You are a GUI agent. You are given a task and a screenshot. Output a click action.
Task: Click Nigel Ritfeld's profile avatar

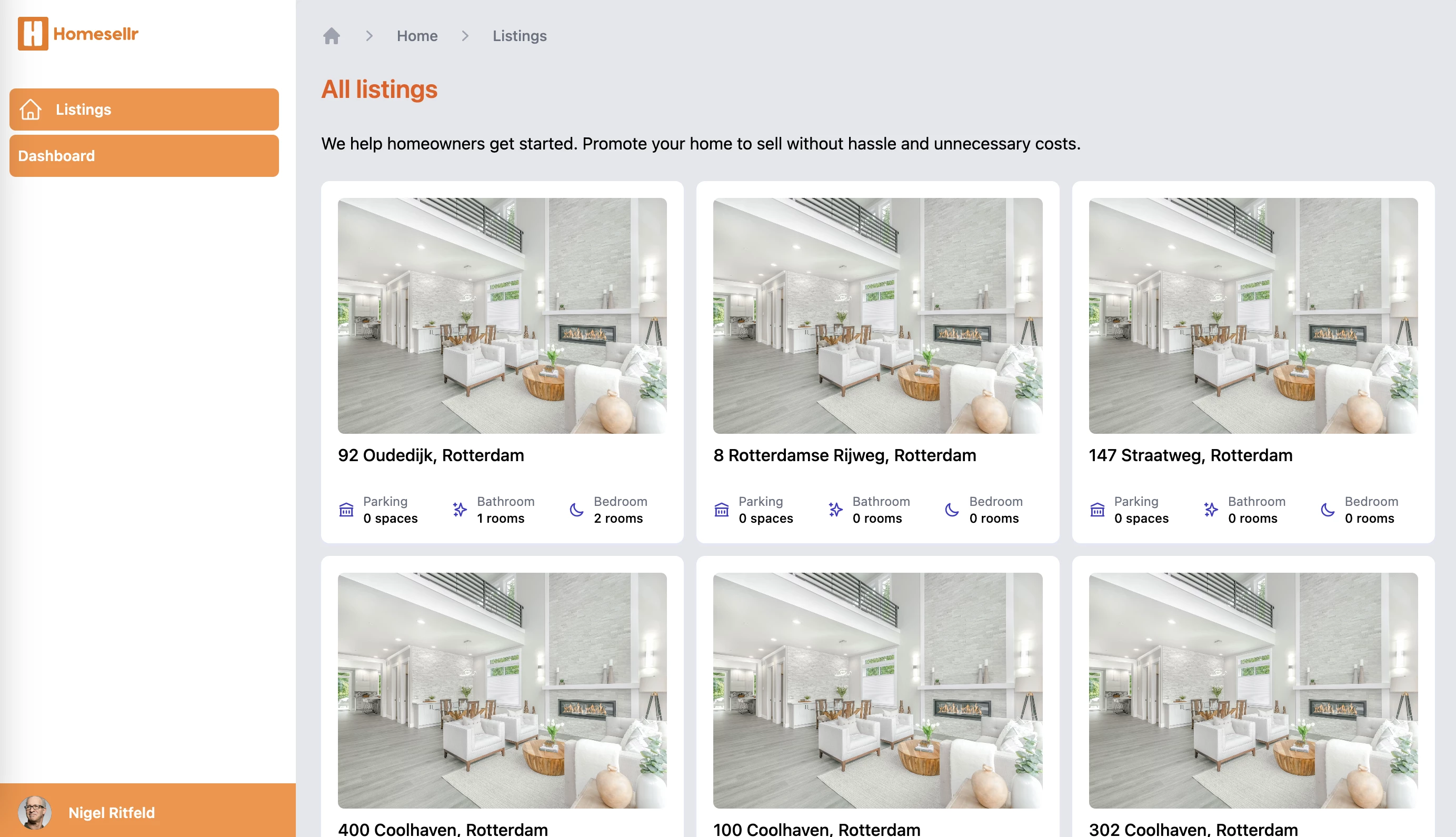(x=36, y=812)
